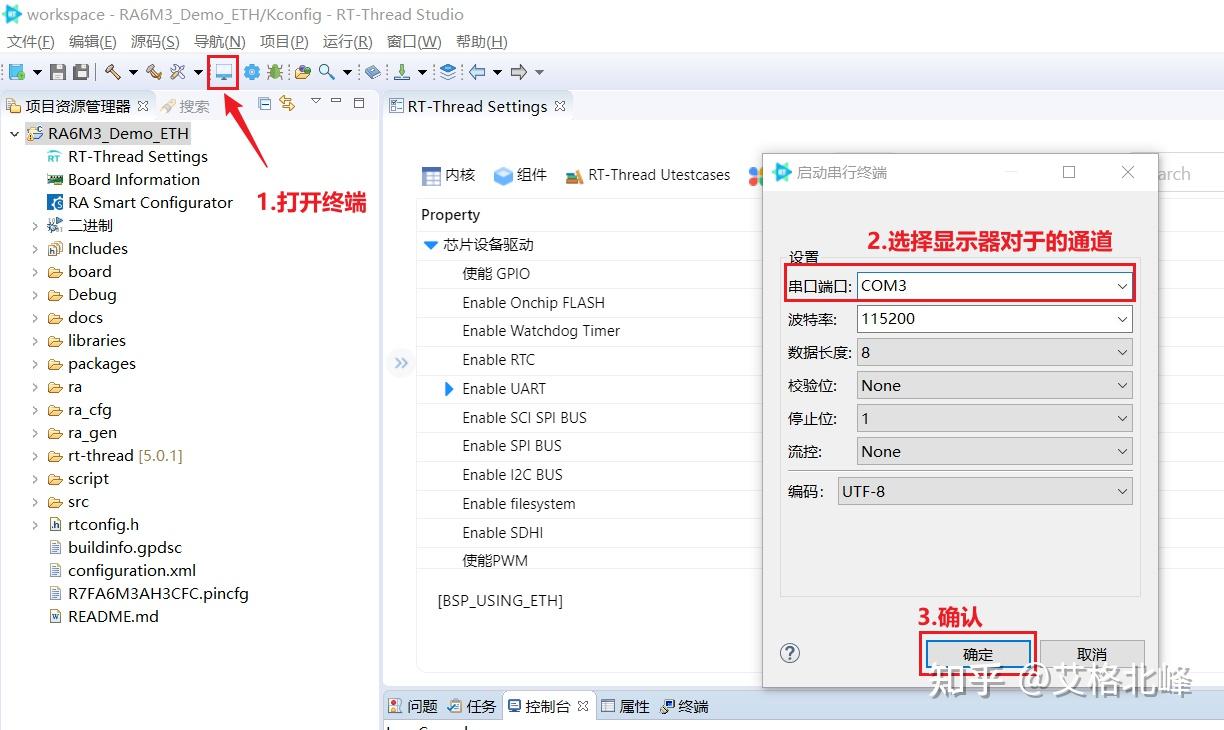
Task: Click the Save toolbar icon
Action: pos(58,72)
